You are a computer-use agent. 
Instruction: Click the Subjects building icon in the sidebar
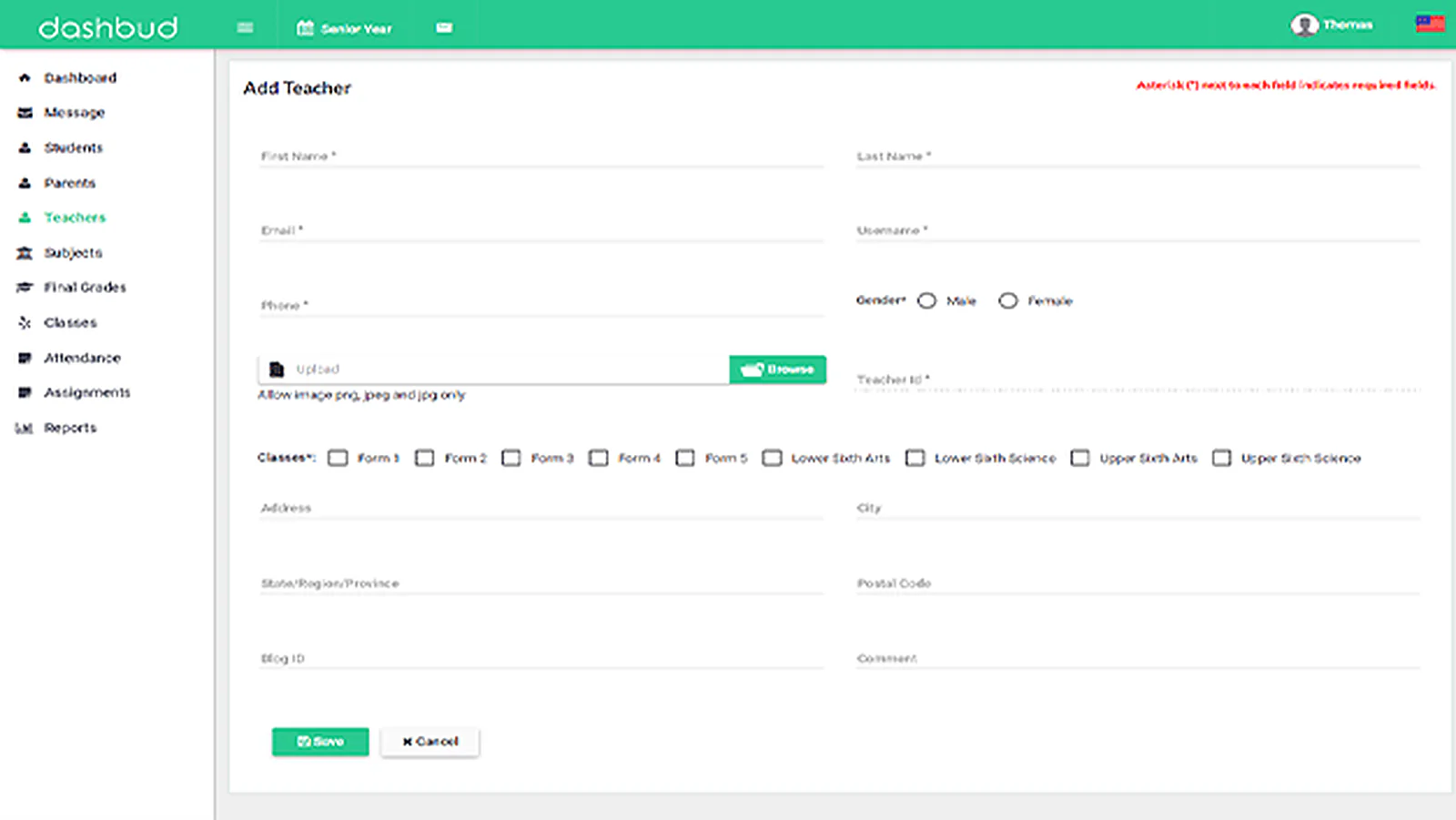pos(25,253)
